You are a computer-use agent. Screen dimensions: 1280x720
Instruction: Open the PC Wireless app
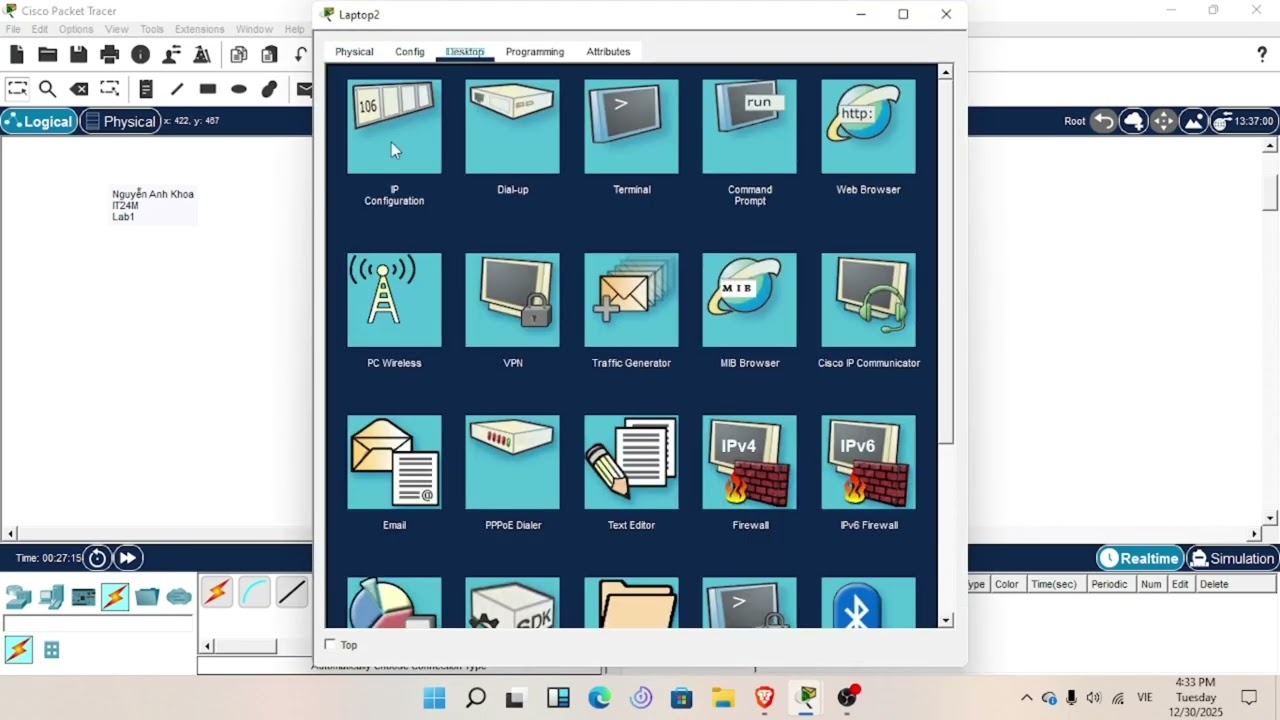pyautogui.click(x=394, y=300)
